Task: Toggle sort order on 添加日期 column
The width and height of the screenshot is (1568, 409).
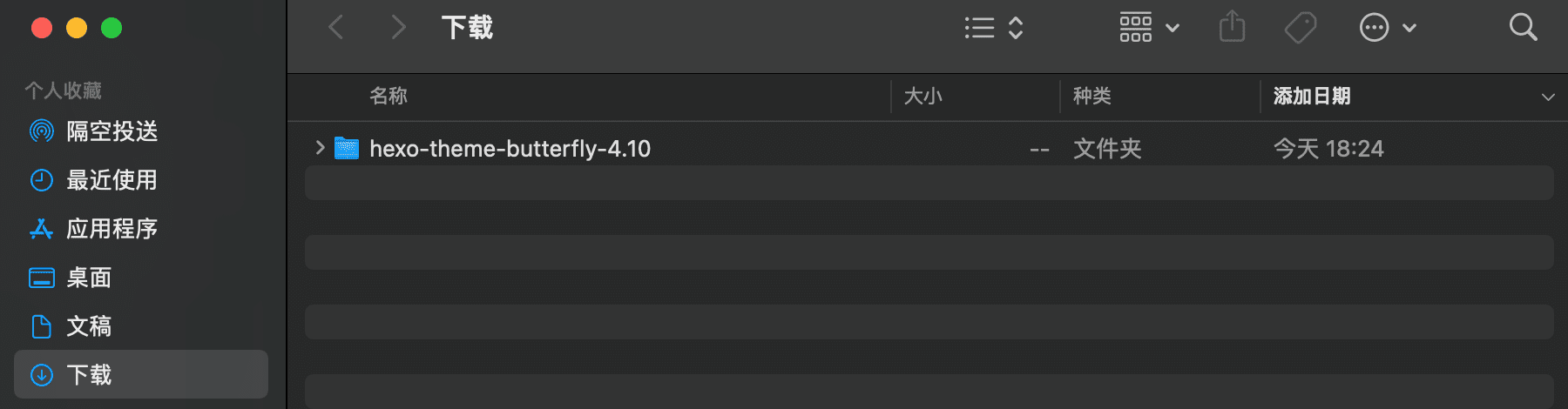Action: click(x=1313, y=96)
